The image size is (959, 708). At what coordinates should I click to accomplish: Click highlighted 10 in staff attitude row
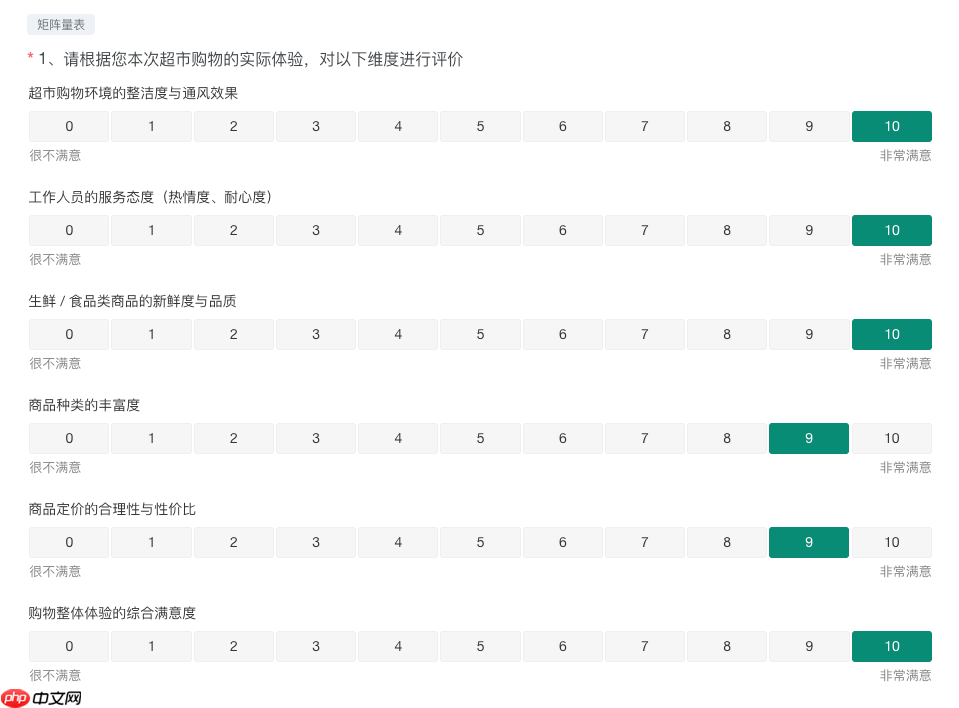891,230
